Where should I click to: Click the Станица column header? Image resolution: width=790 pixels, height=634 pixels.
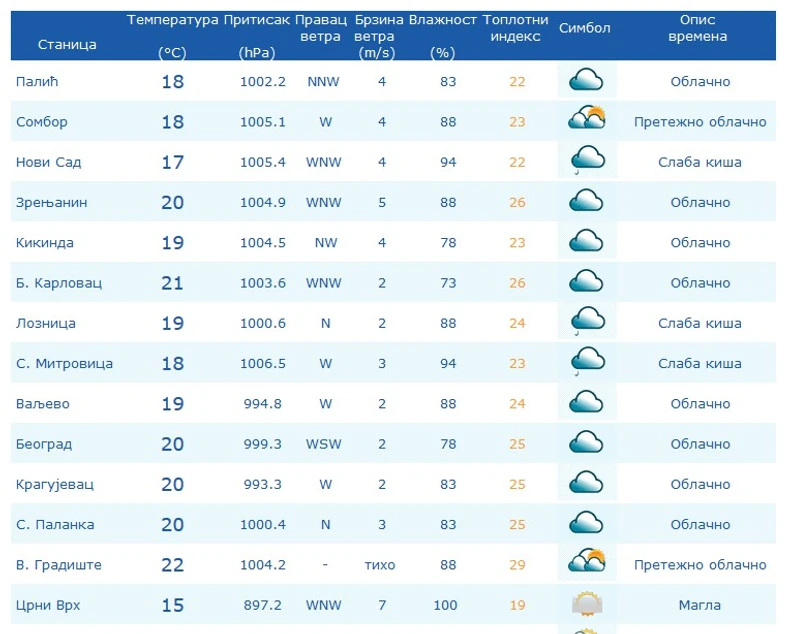67,44
